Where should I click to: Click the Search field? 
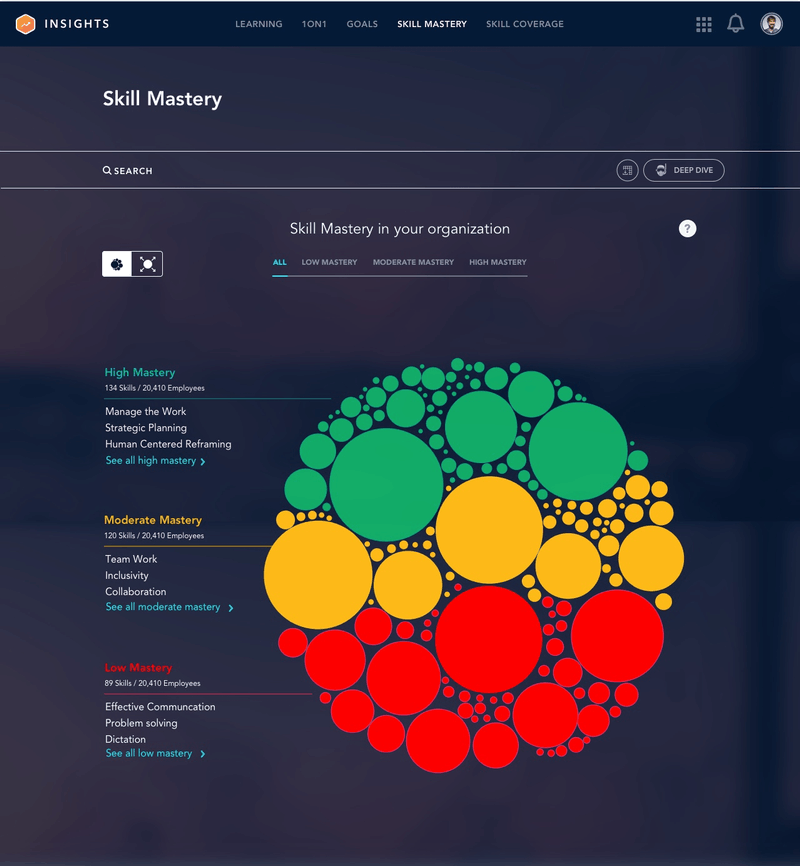[128, 171]
